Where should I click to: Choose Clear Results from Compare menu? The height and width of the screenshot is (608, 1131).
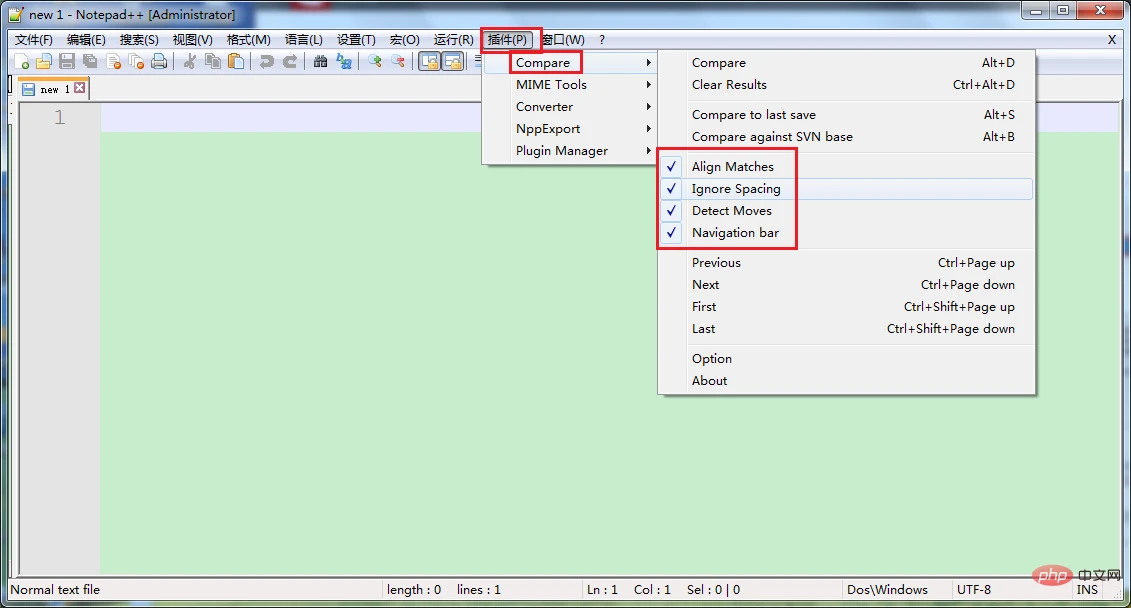pos(729,85)
